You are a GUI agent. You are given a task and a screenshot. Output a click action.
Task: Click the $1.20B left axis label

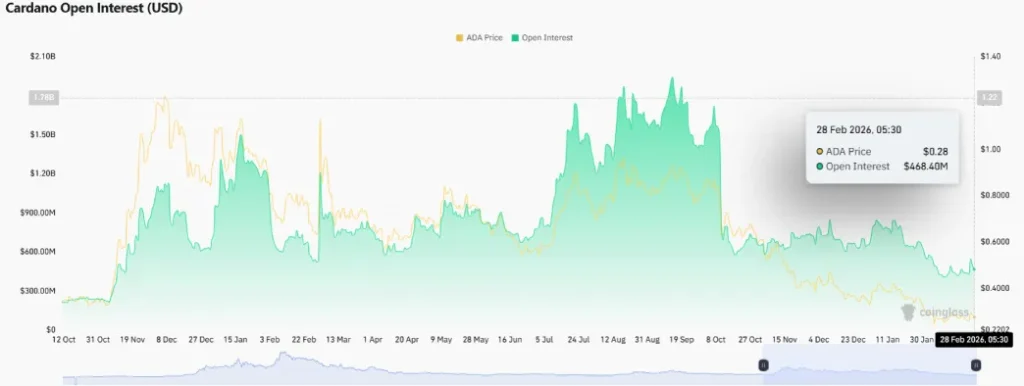point(42,174)
